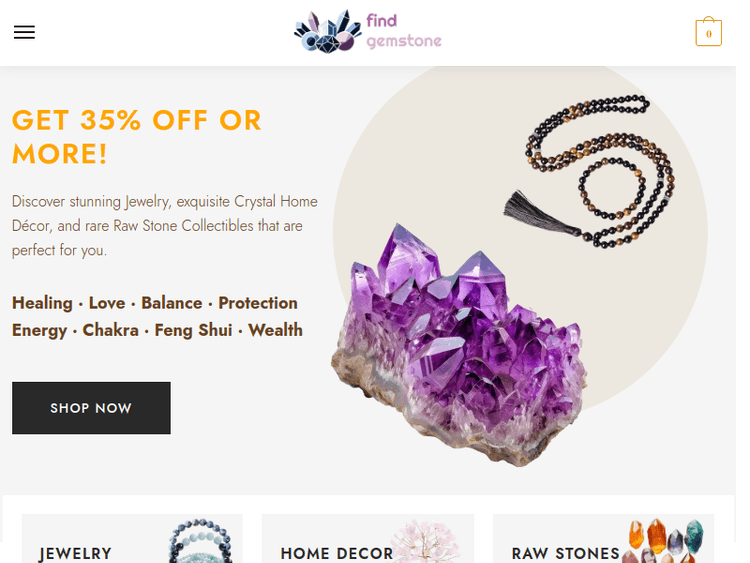Click the Get 35% Off headline
Viewport: 750px width, 563px height.
pyautogui.click(x=137, y=137)
